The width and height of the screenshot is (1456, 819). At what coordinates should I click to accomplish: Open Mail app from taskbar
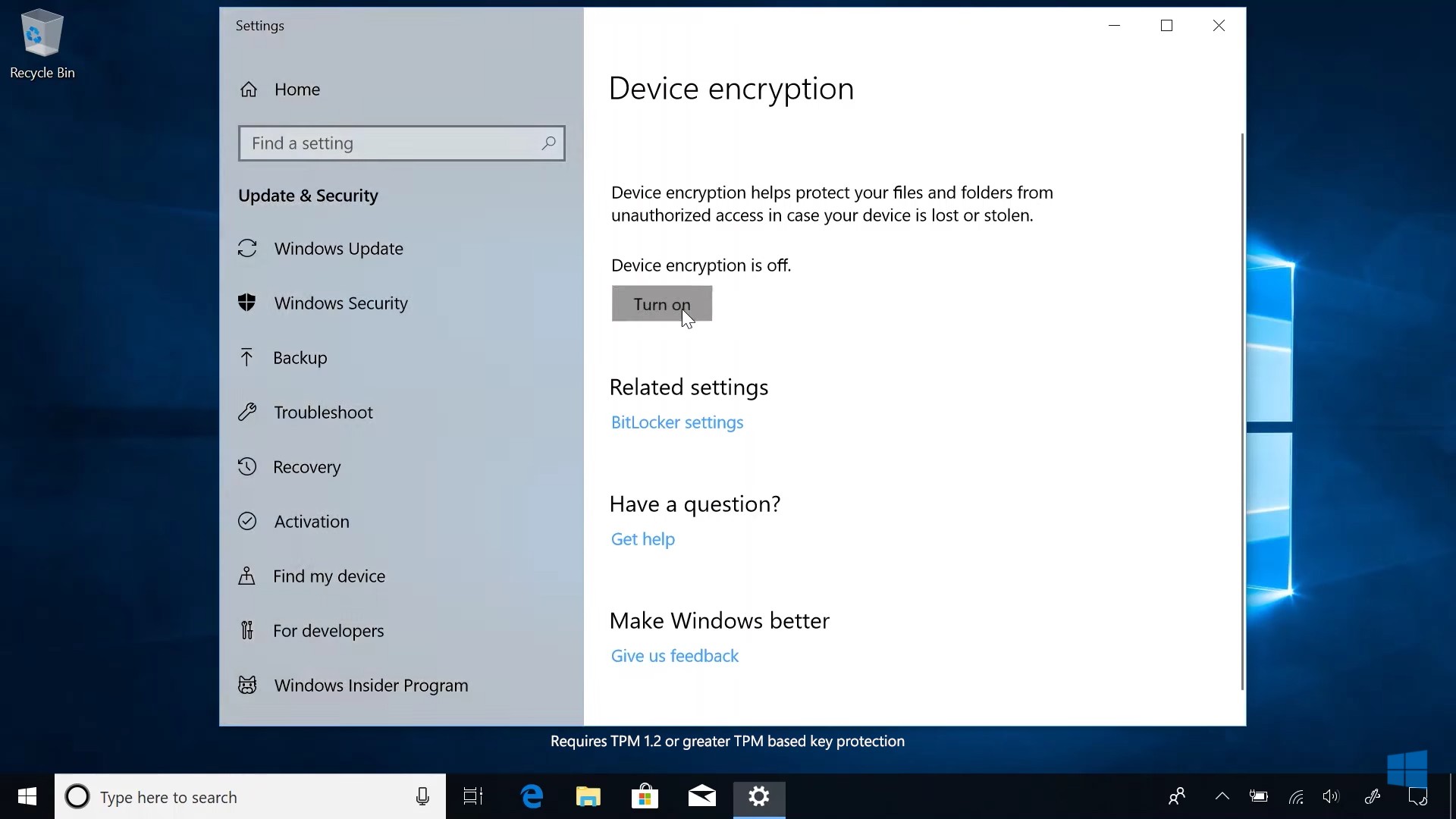click(701, 797)
